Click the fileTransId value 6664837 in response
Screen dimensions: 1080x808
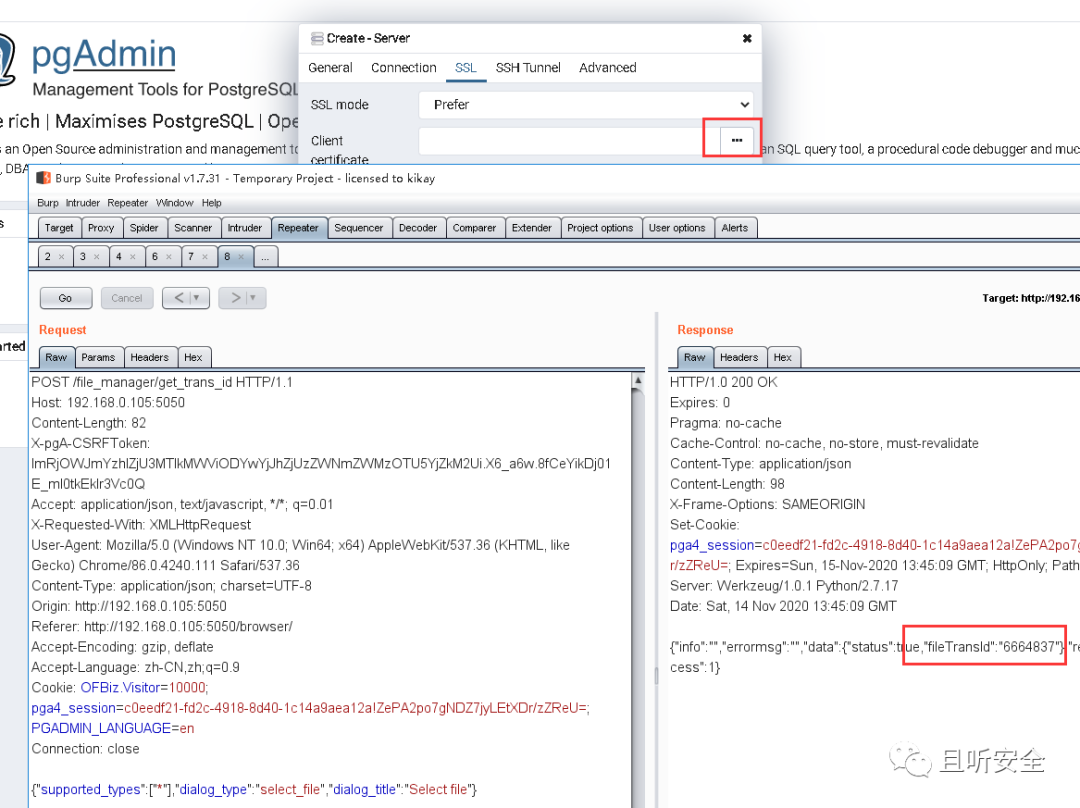coord(1029,647)
